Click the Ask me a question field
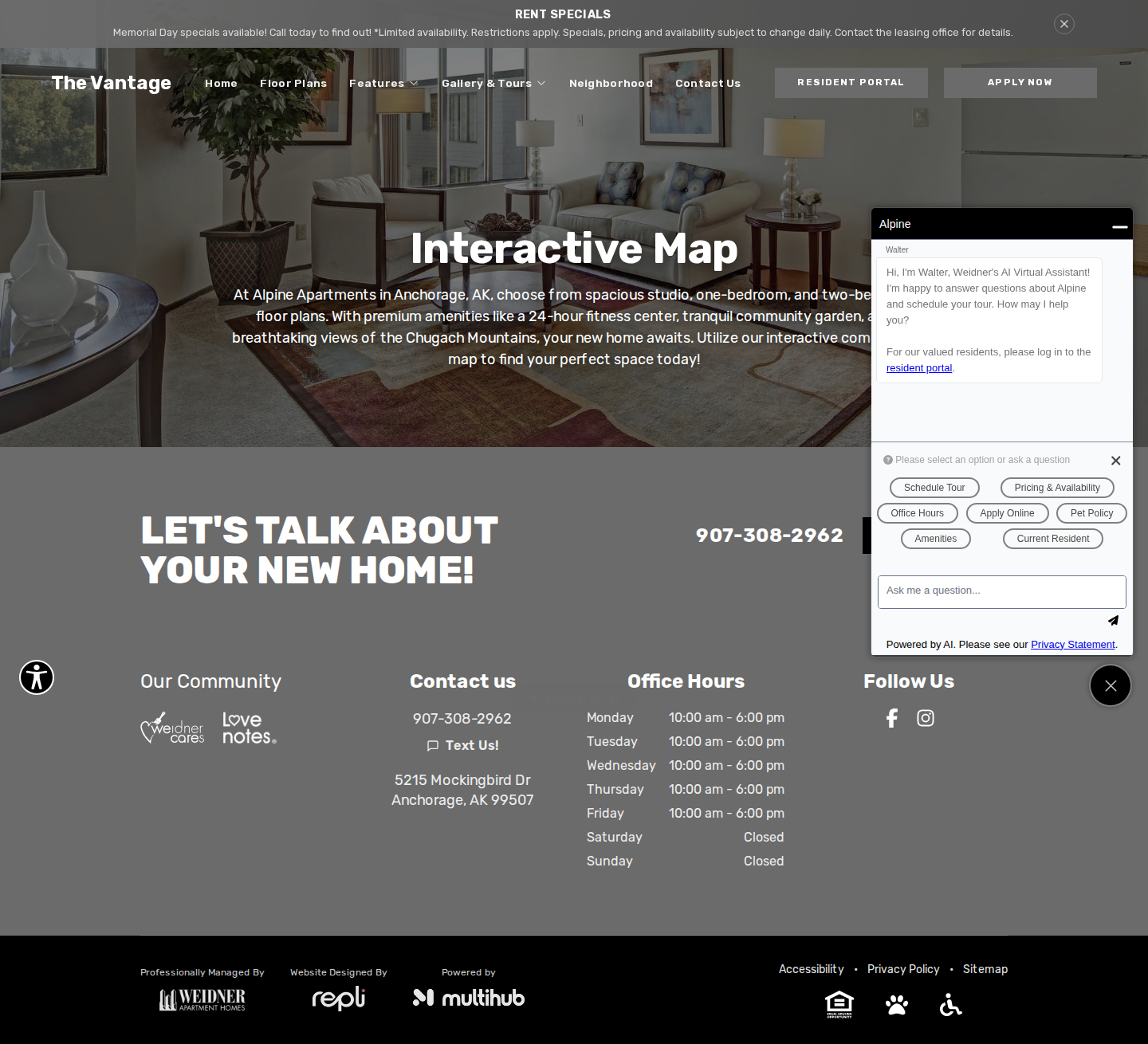The width and height of the screenshot is (1148, 1044). point(1002,591)
